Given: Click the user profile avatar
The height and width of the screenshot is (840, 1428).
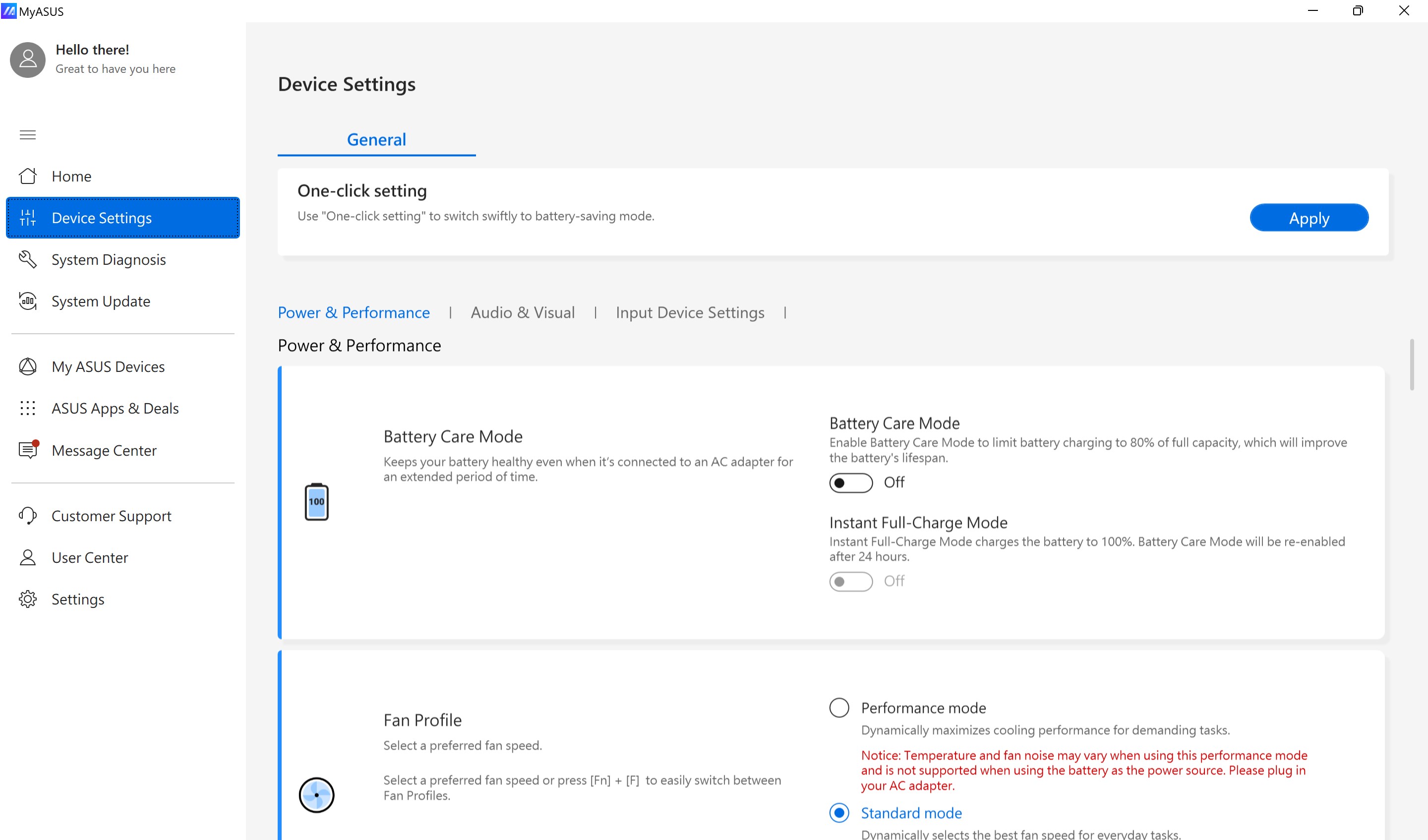Looking at the screenshot, I should 27,59.
